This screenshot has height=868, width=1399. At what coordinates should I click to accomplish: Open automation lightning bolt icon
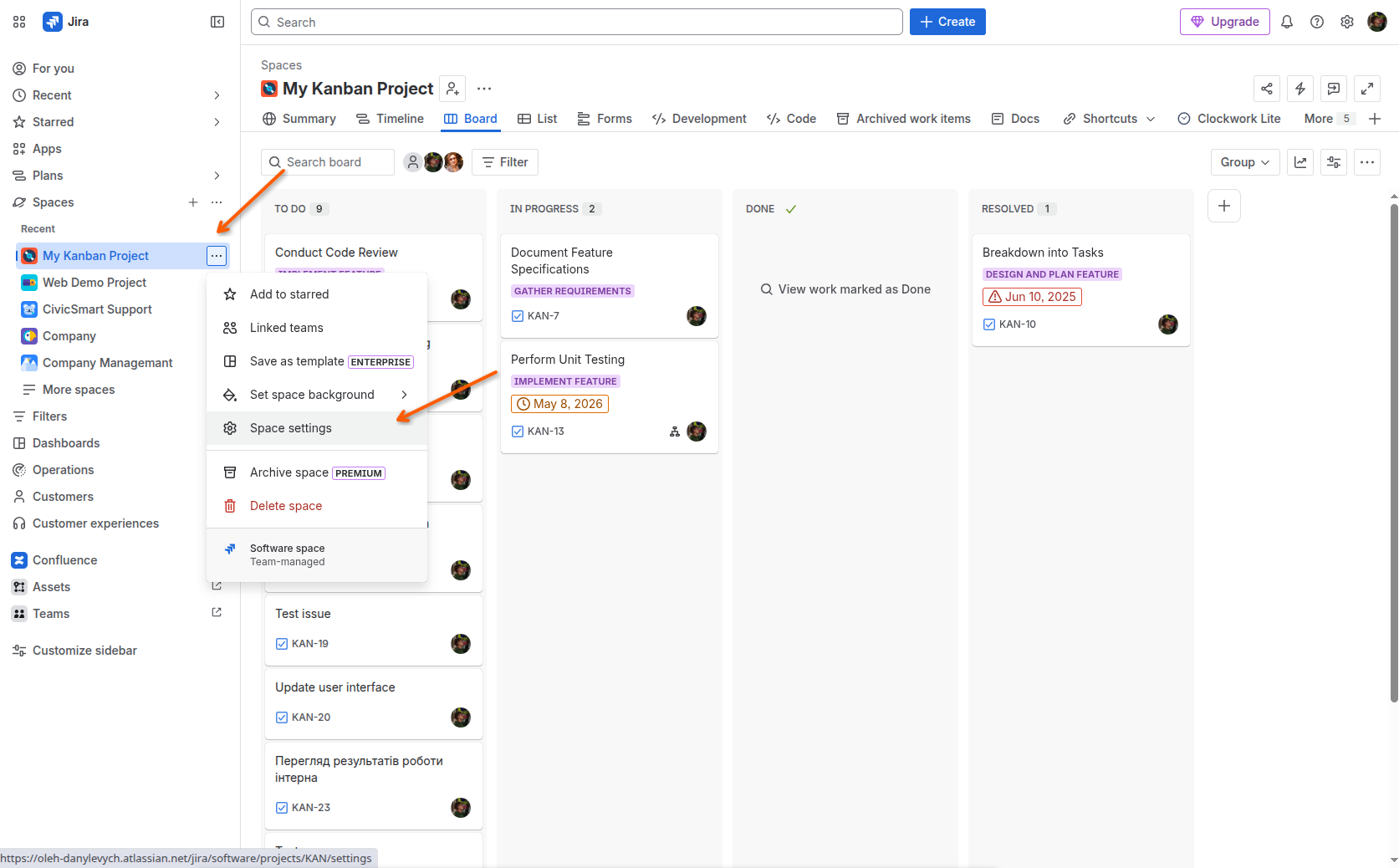[1300, 89]
